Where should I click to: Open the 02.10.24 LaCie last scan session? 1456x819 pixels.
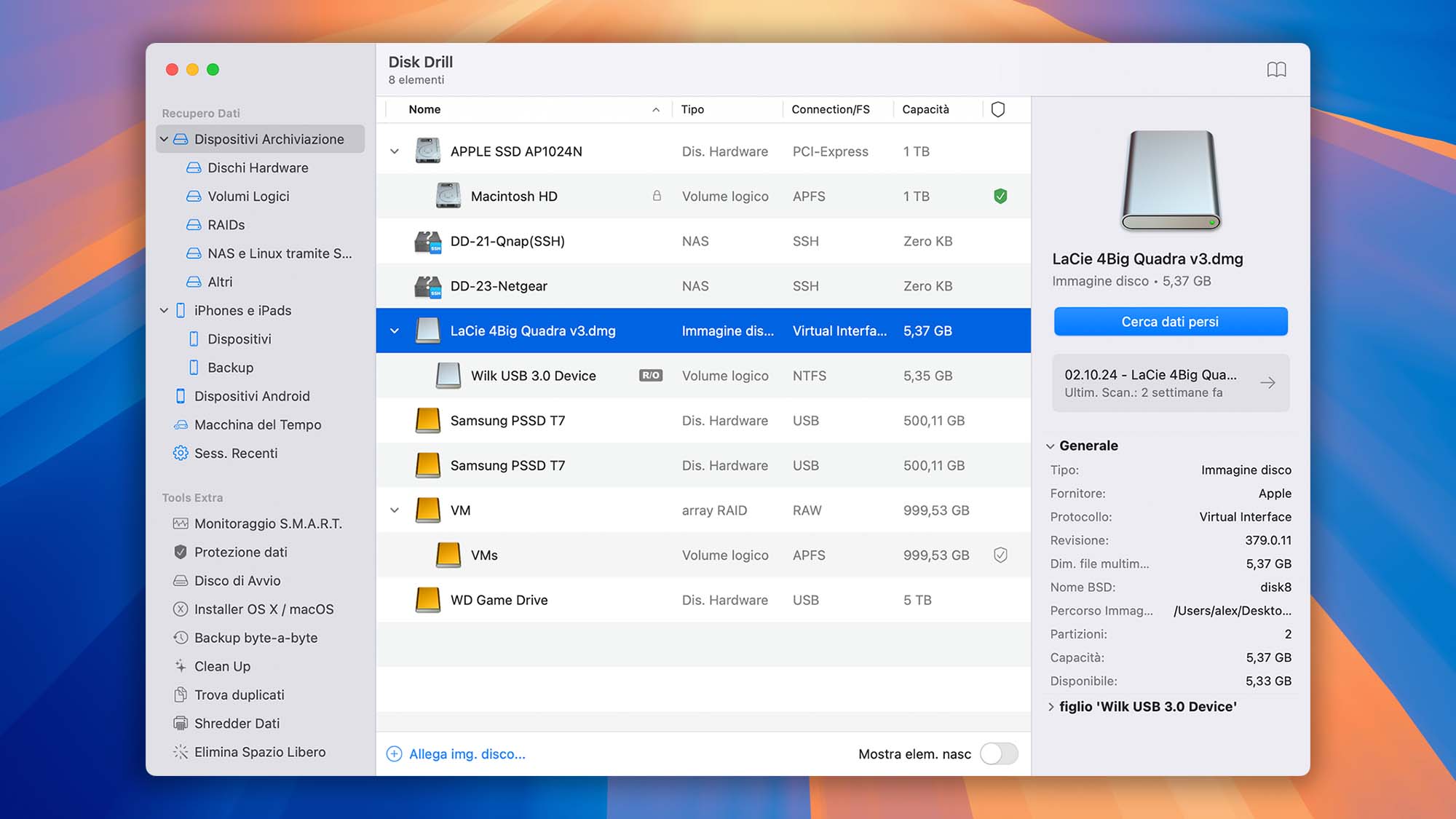[x=1171, y=383]
